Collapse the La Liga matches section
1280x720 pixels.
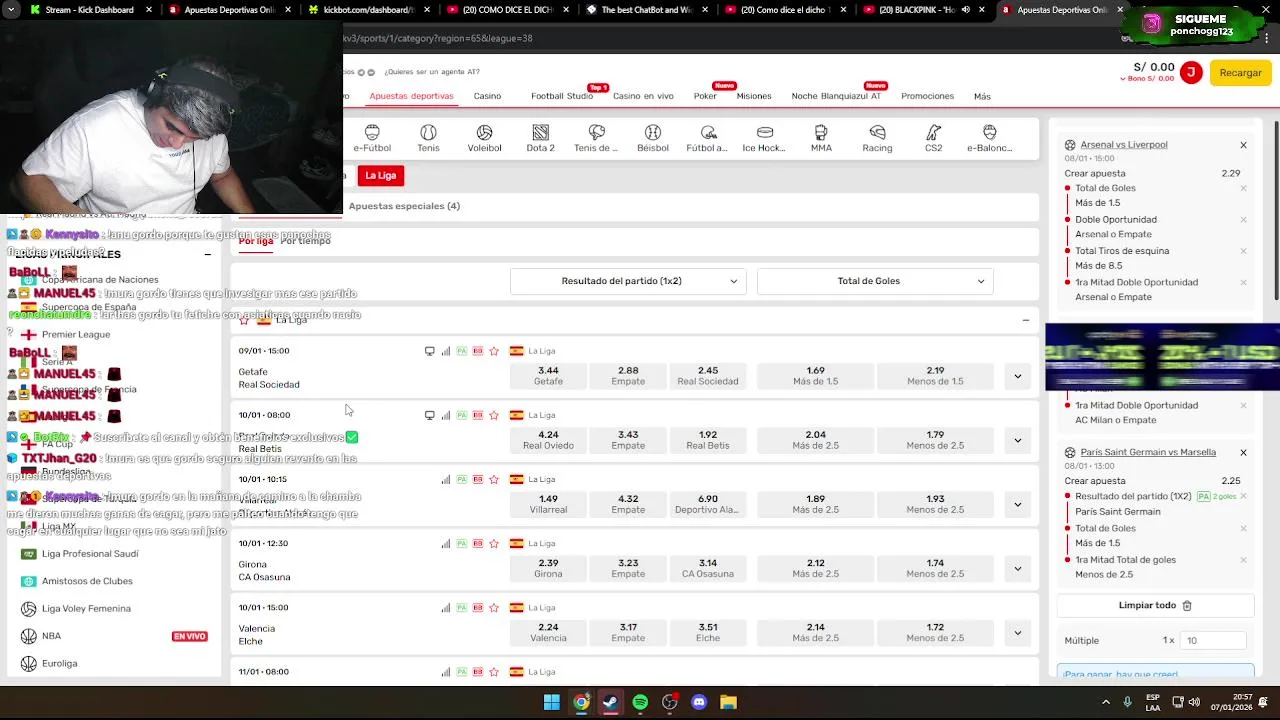point(1025,320)
